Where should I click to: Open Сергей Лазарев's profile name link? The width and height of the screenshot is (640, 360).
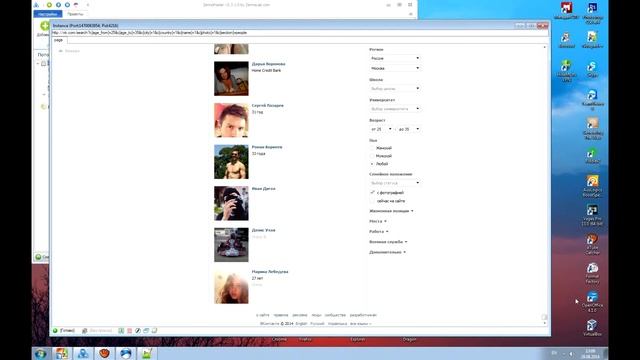point(268,105)
